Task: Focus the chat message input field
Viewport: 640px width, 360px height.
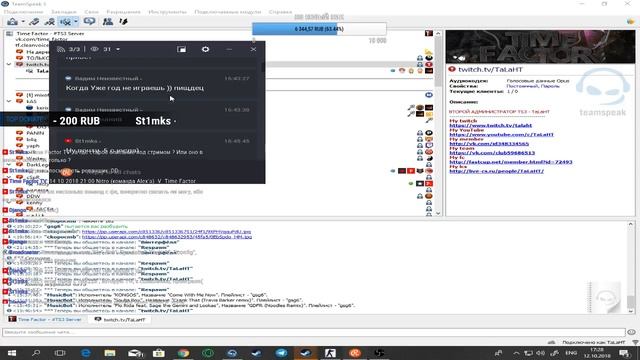Action: point(313,332)
